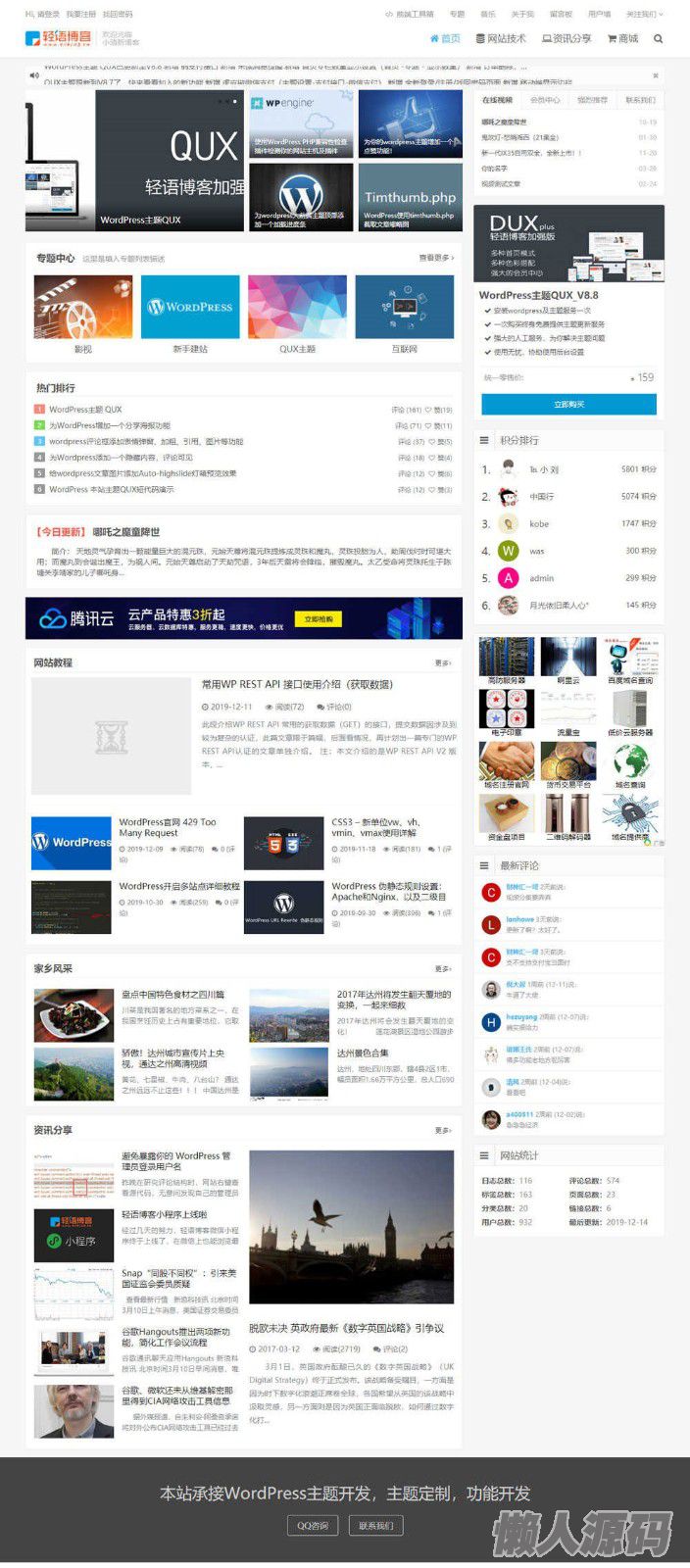Open article 常用WP REST API 接口使用介绍
Image resolution: width=690 pixels, height=1568 pixels.
297,684
